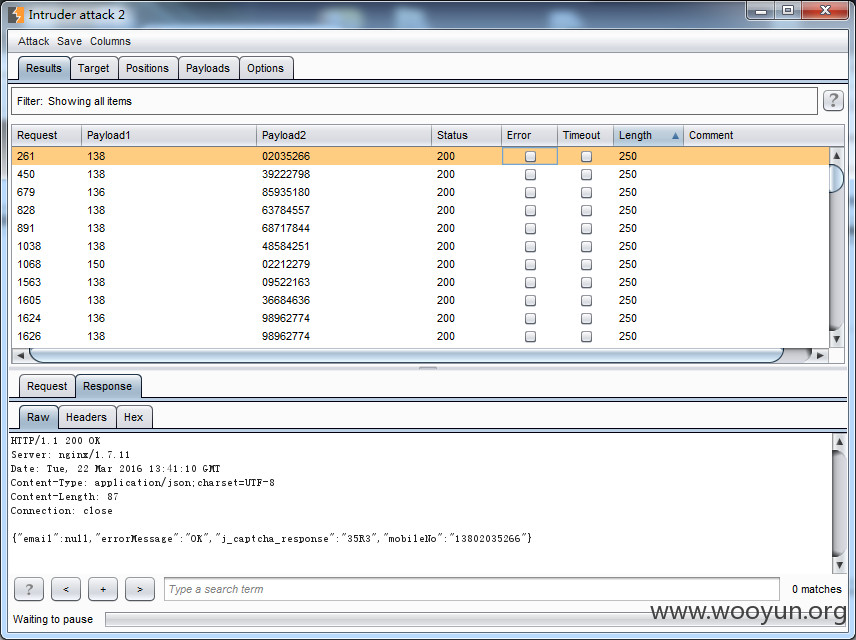Select request 1563 row

[x=420, y=282]
